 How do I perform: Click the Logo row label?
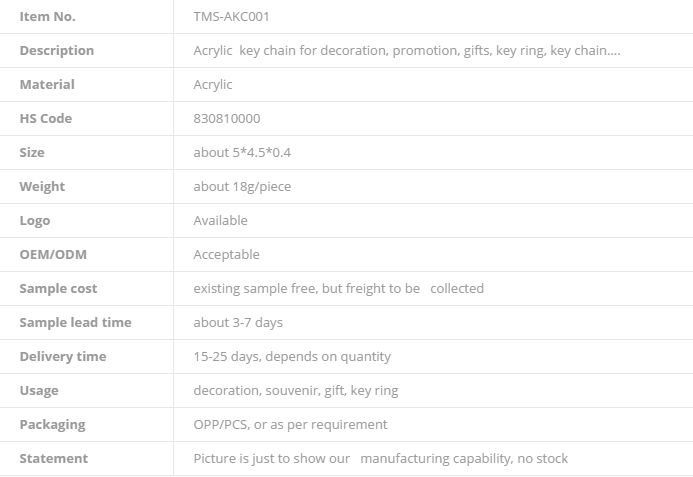pos(34,221)
